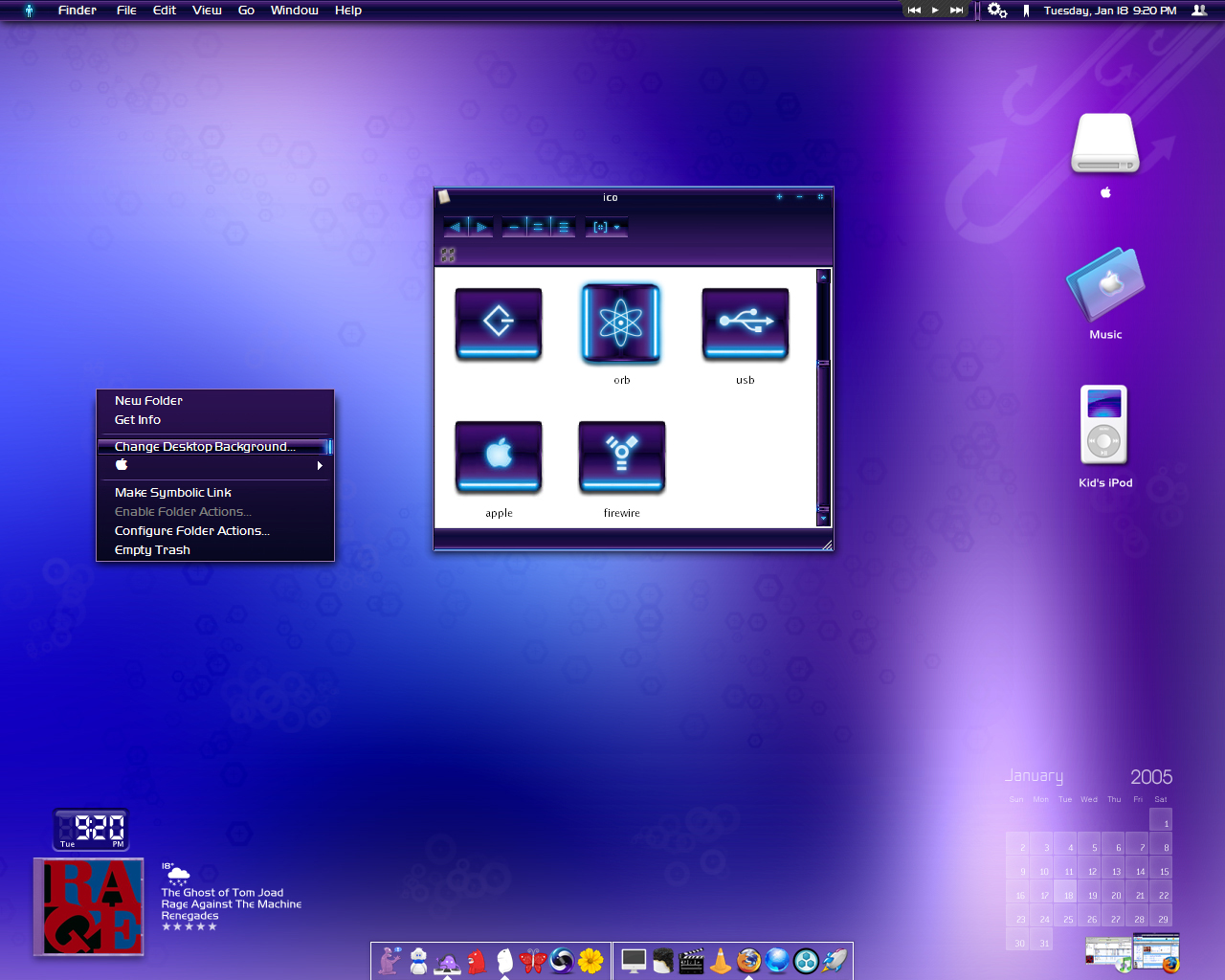Go back in the ico window
Image resolution: width=1225 pixels, height=980 pixels.
tap(456, 227)
